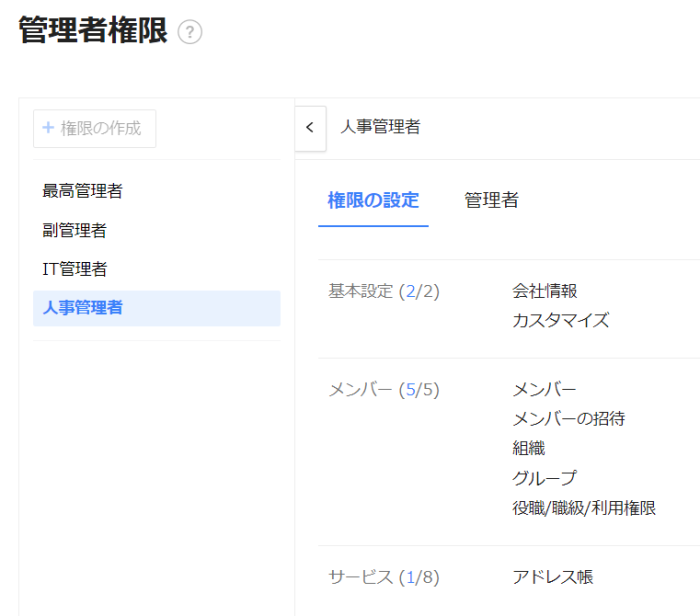The height and width of the screenshot is (616, 700).
Task: Select 最高管理者 in the role list
Action: point(83,191)
